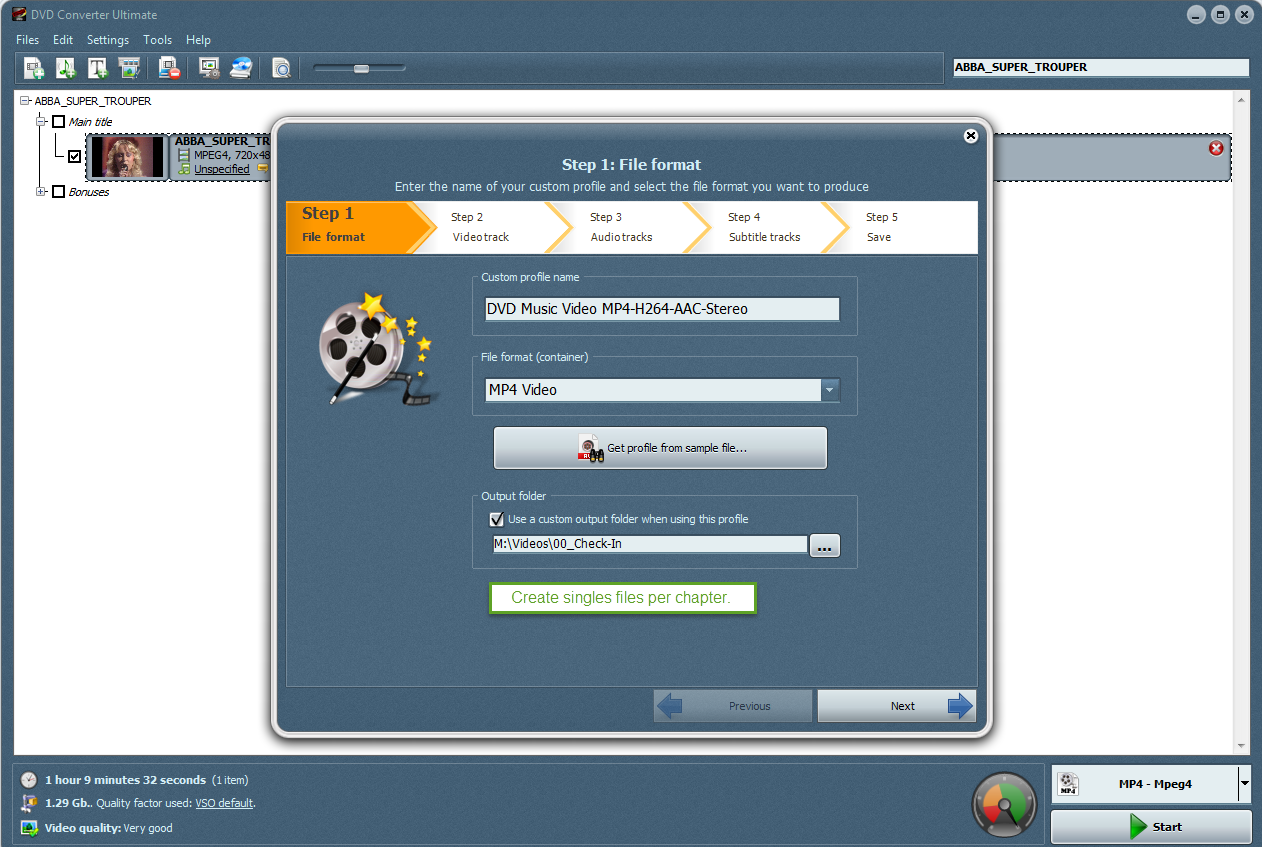Click the Next button

[x=896, y=706]
